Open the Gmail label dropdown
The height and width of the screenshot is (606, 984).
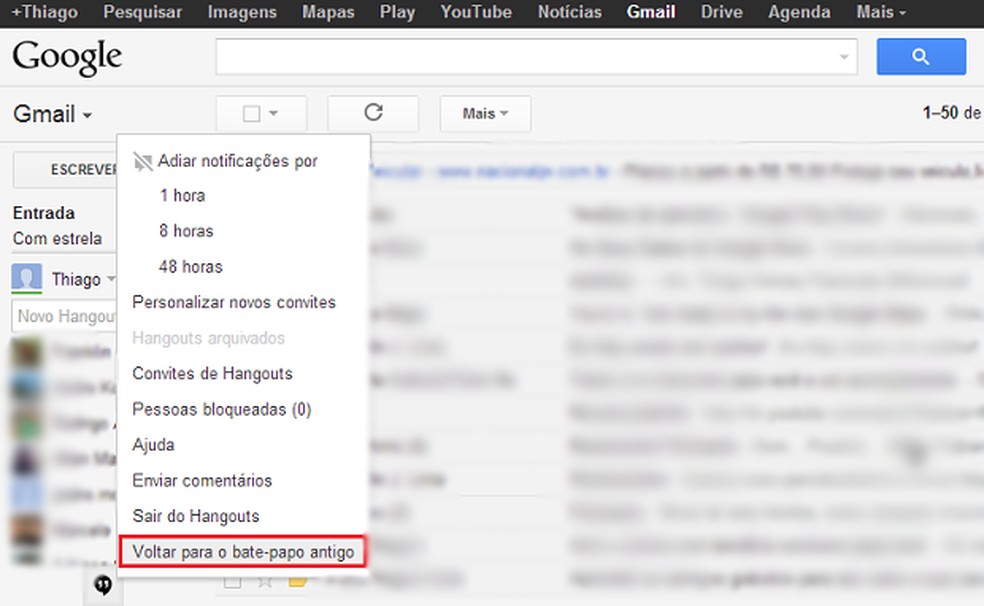point(53,114)
